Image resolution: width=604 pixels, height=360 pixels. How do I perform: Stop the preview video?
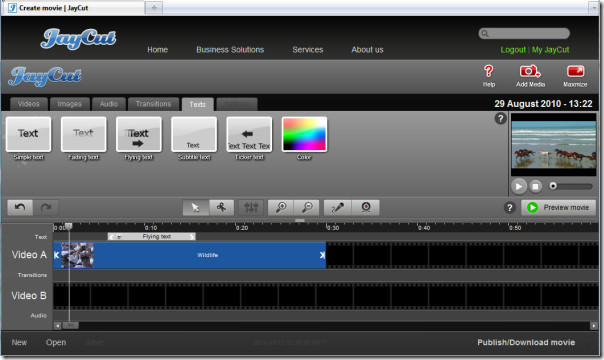coord(535,186)
